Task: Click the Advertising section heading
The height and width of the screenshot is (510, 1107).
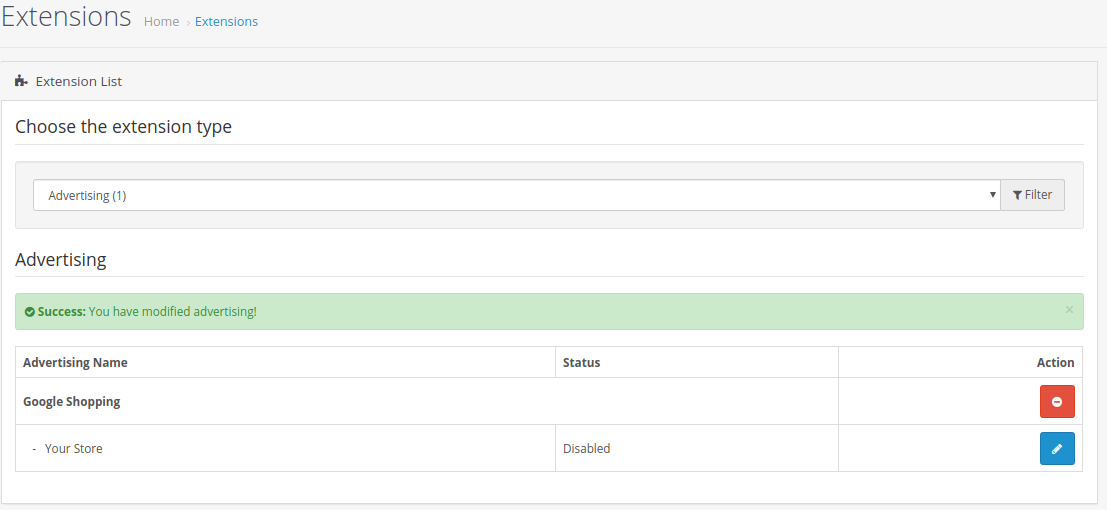Action: (61, 260)
